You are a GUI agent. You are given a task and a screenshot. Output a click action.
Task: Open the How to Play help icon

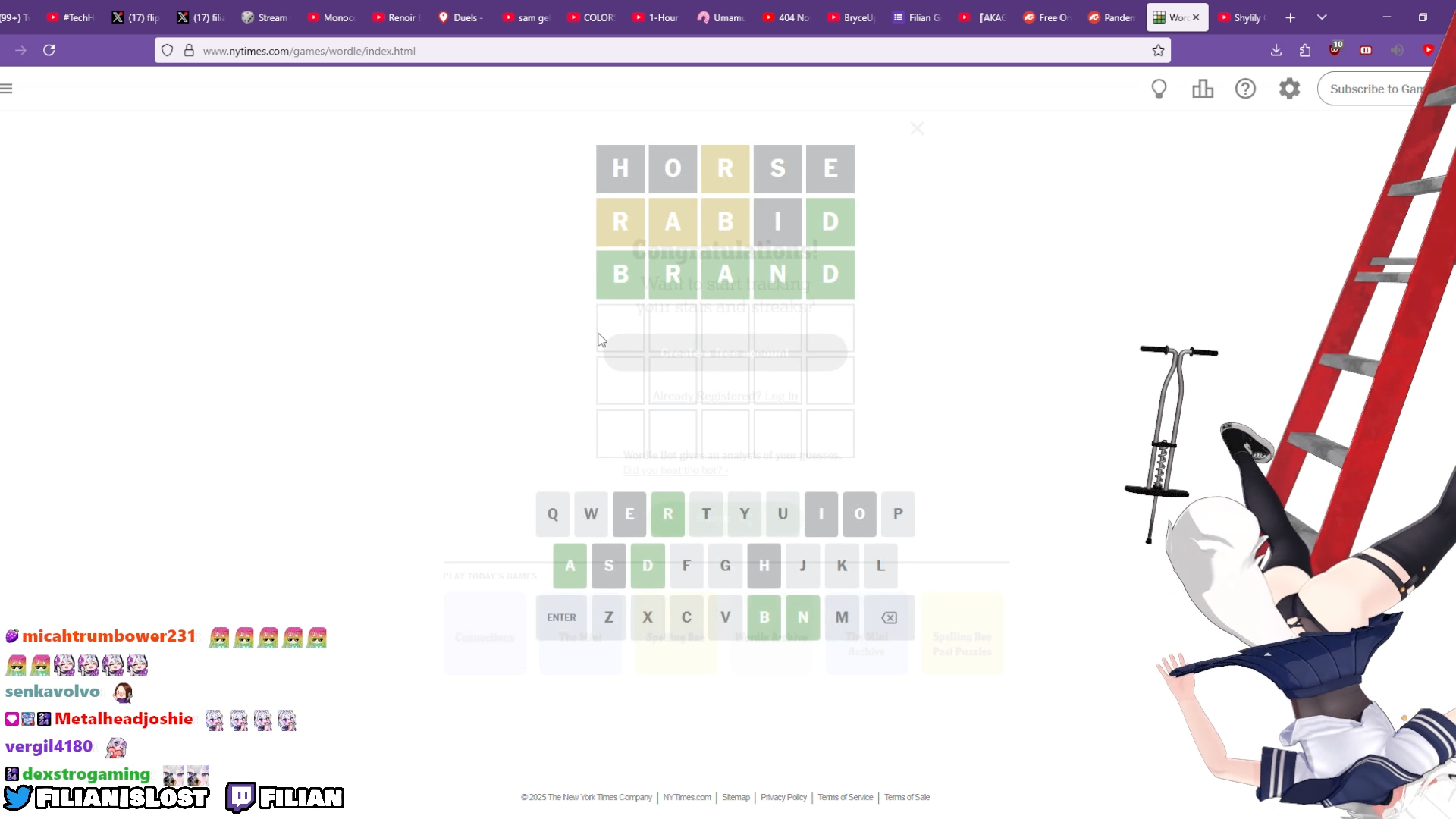point(1245,89)
